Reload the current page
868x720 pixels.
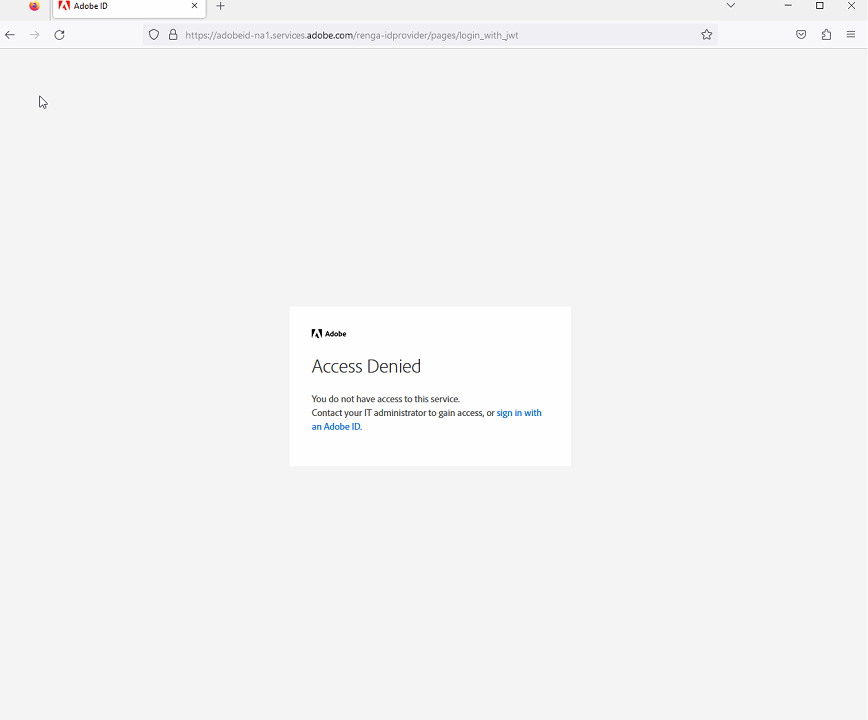(59, 35)
